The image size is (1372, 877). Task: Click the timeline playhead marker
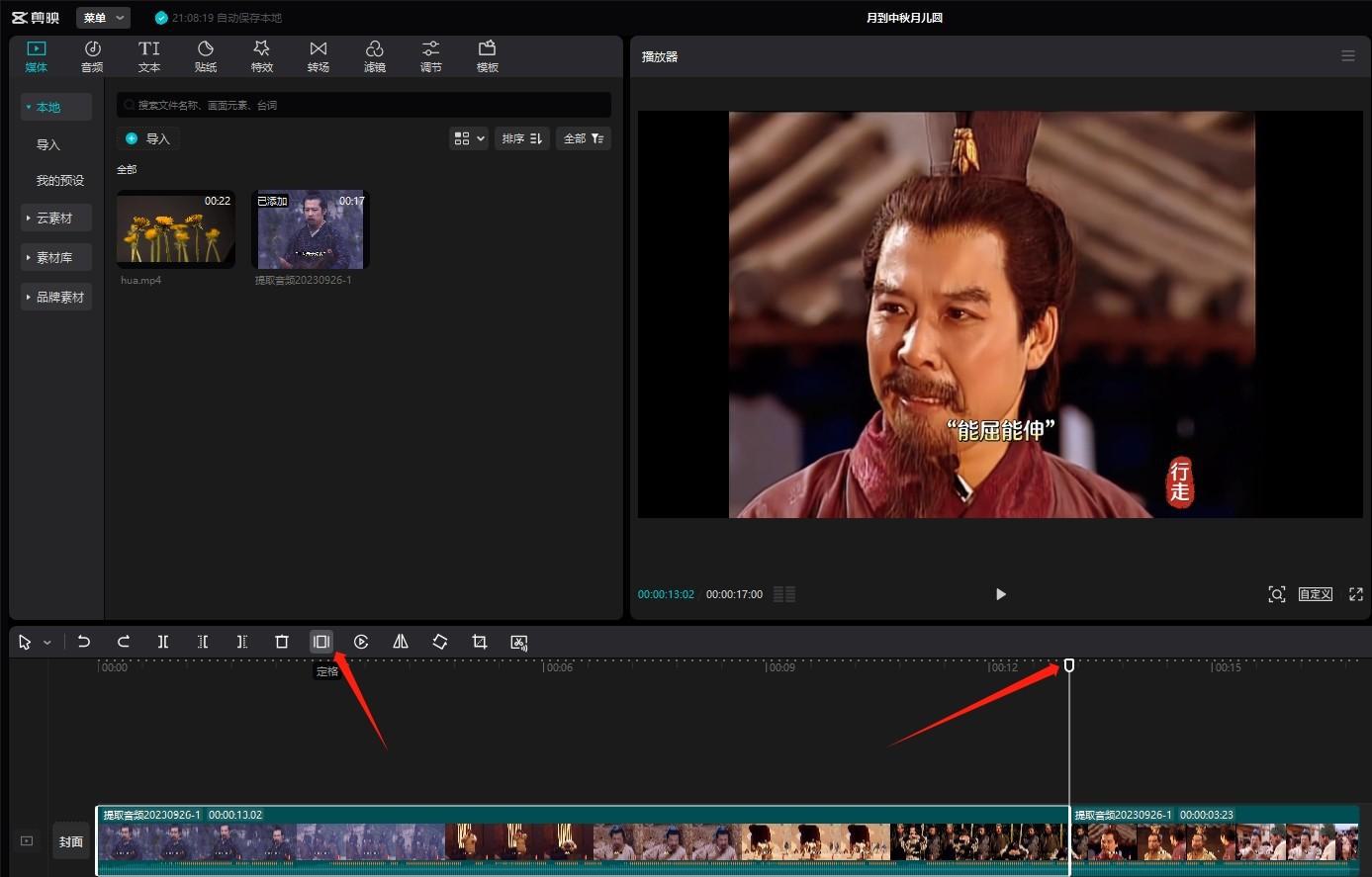[1069, 665]
